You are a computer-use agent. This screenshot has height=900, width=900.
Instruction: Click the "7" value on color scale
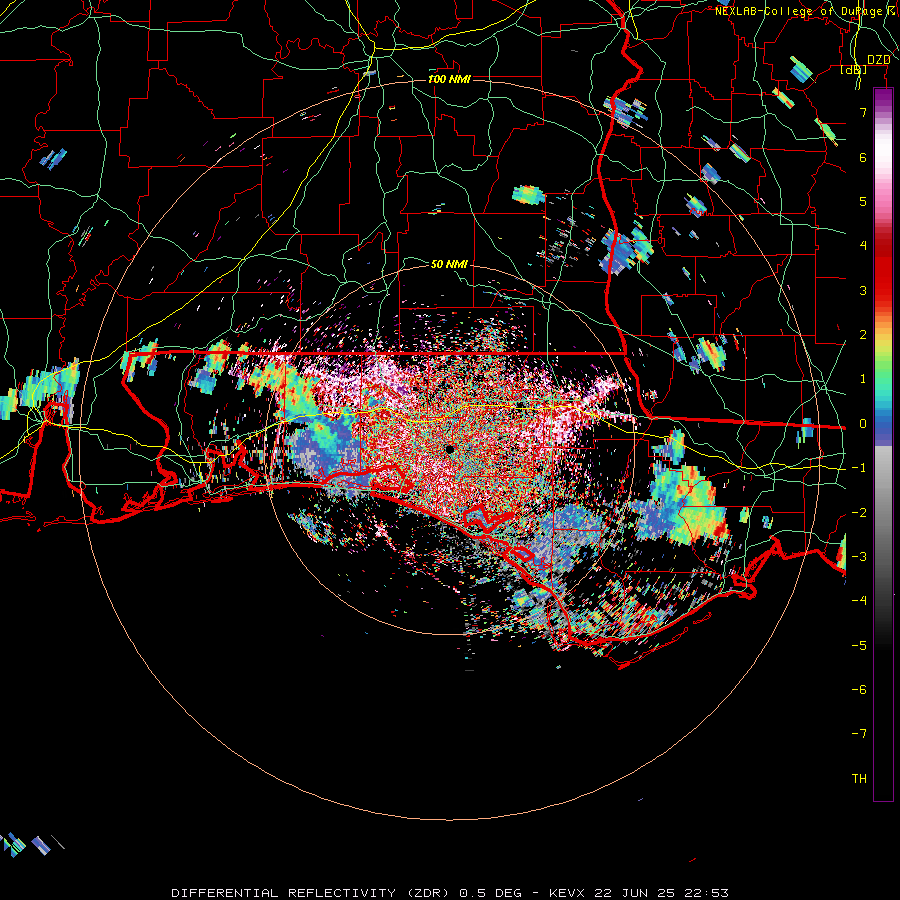tap(863, 112)
